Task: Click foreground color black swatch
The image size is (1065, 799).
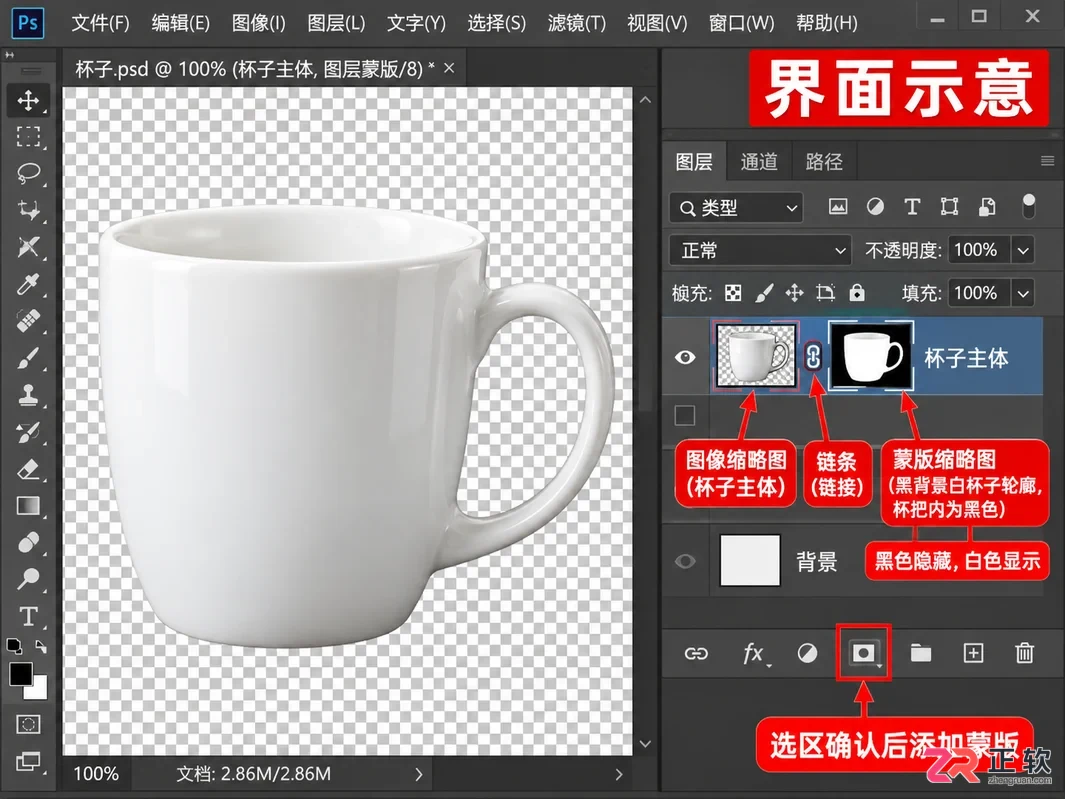Action: [x=20, y=674]
